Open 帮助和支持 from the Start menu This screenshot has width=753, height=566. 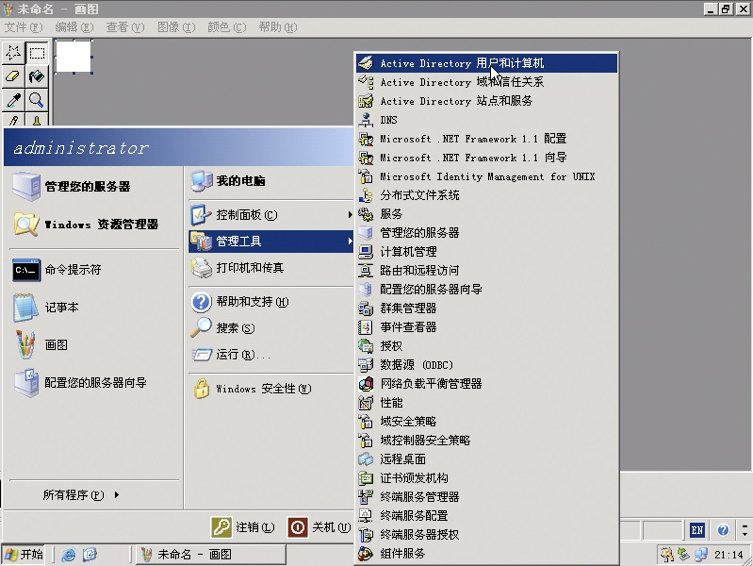point(271,301)
